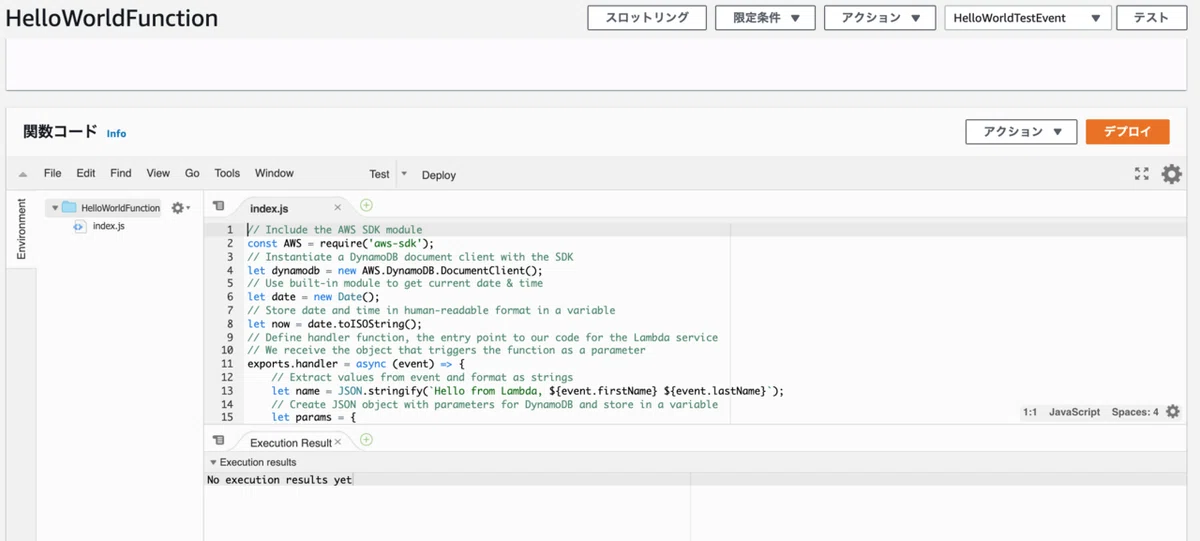
Task: Collapse the Execution results section
Action: pyautogui.click(x=212, y=462)
